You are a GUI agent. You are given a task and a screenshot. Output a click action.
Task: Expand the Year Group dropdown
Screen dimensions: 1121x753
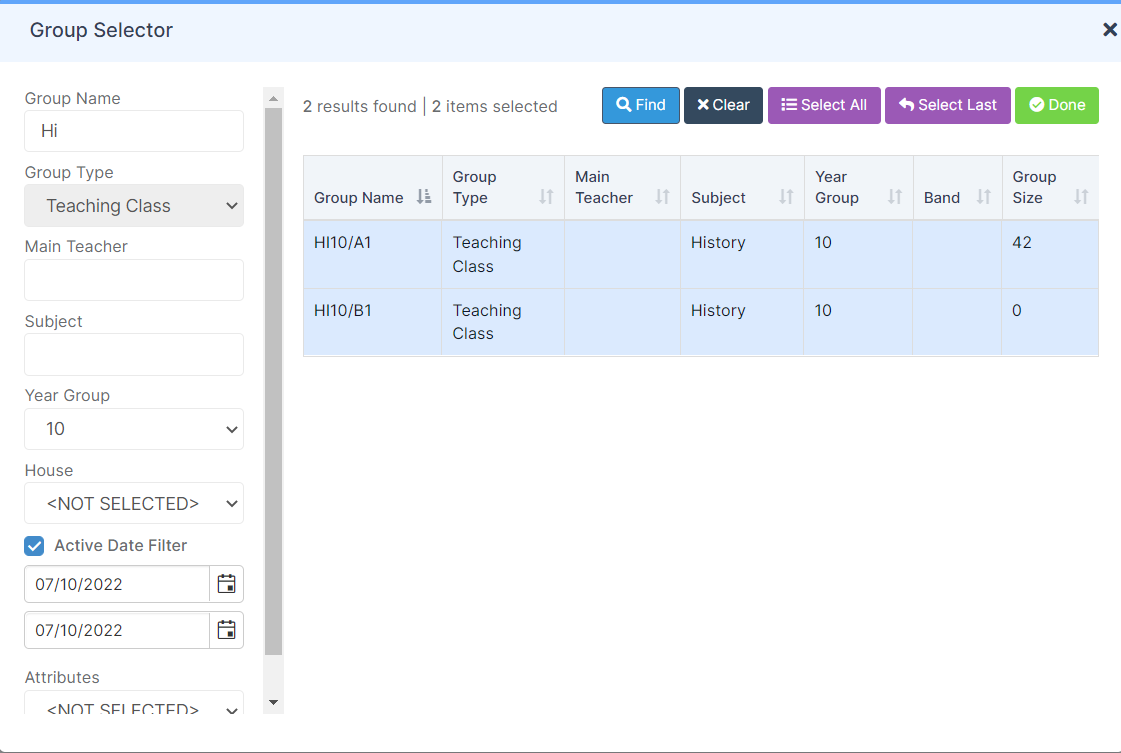134,429
